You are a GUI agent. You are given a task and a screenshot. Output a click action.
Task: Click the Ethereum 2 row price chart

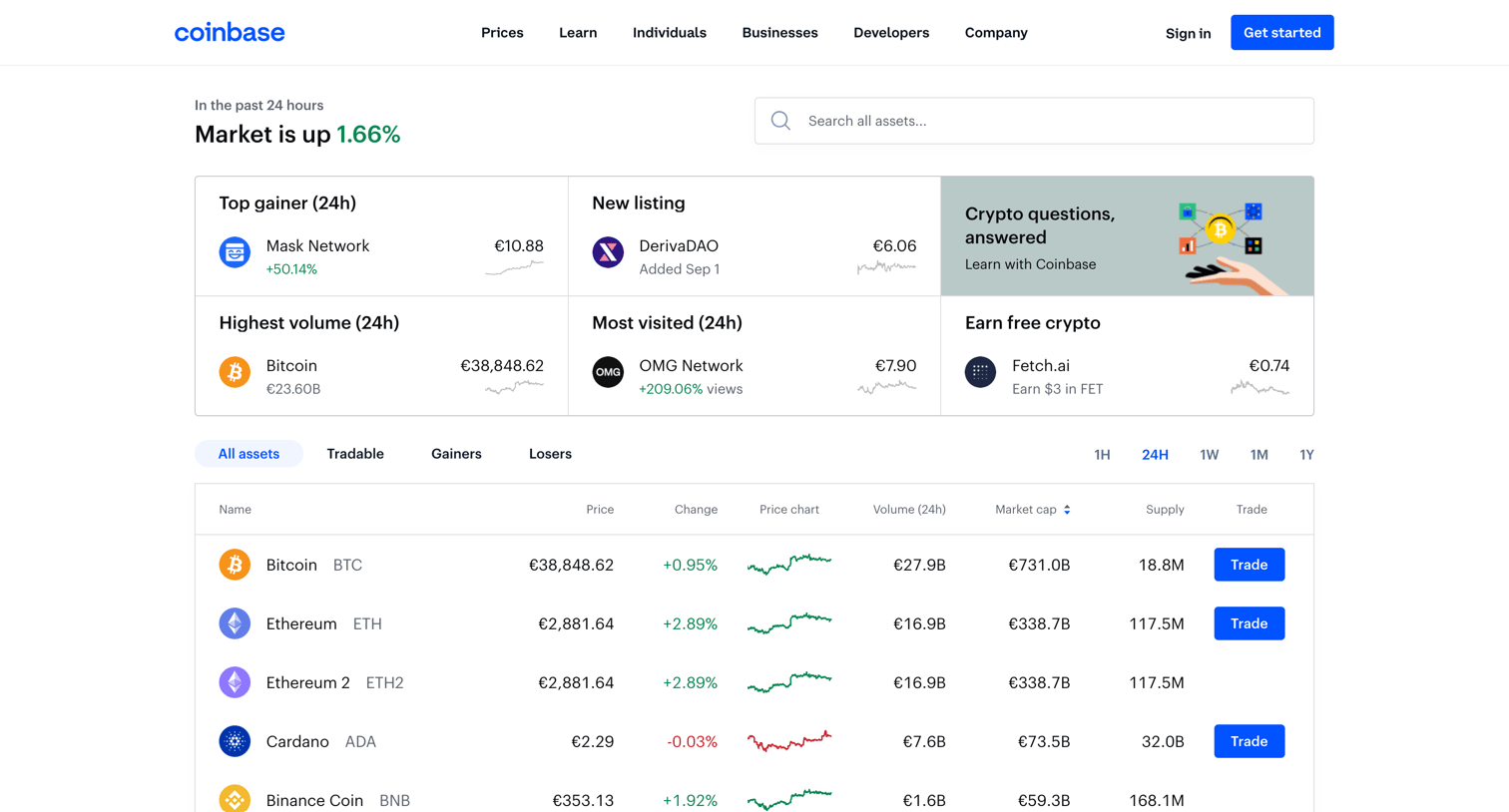click(789, 682)
